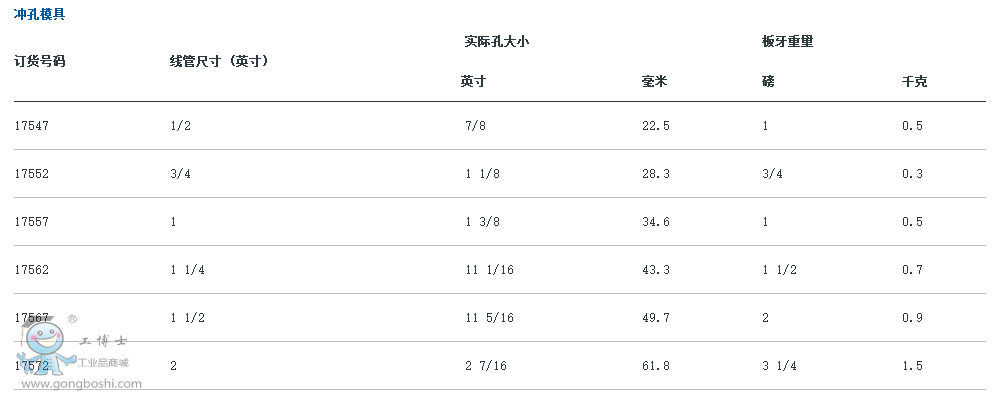Image resolution: width=999 pixels, height=403 pixels.
Task: Click the 工业品商城 watermark text
Action: click(x=103, y=362)
